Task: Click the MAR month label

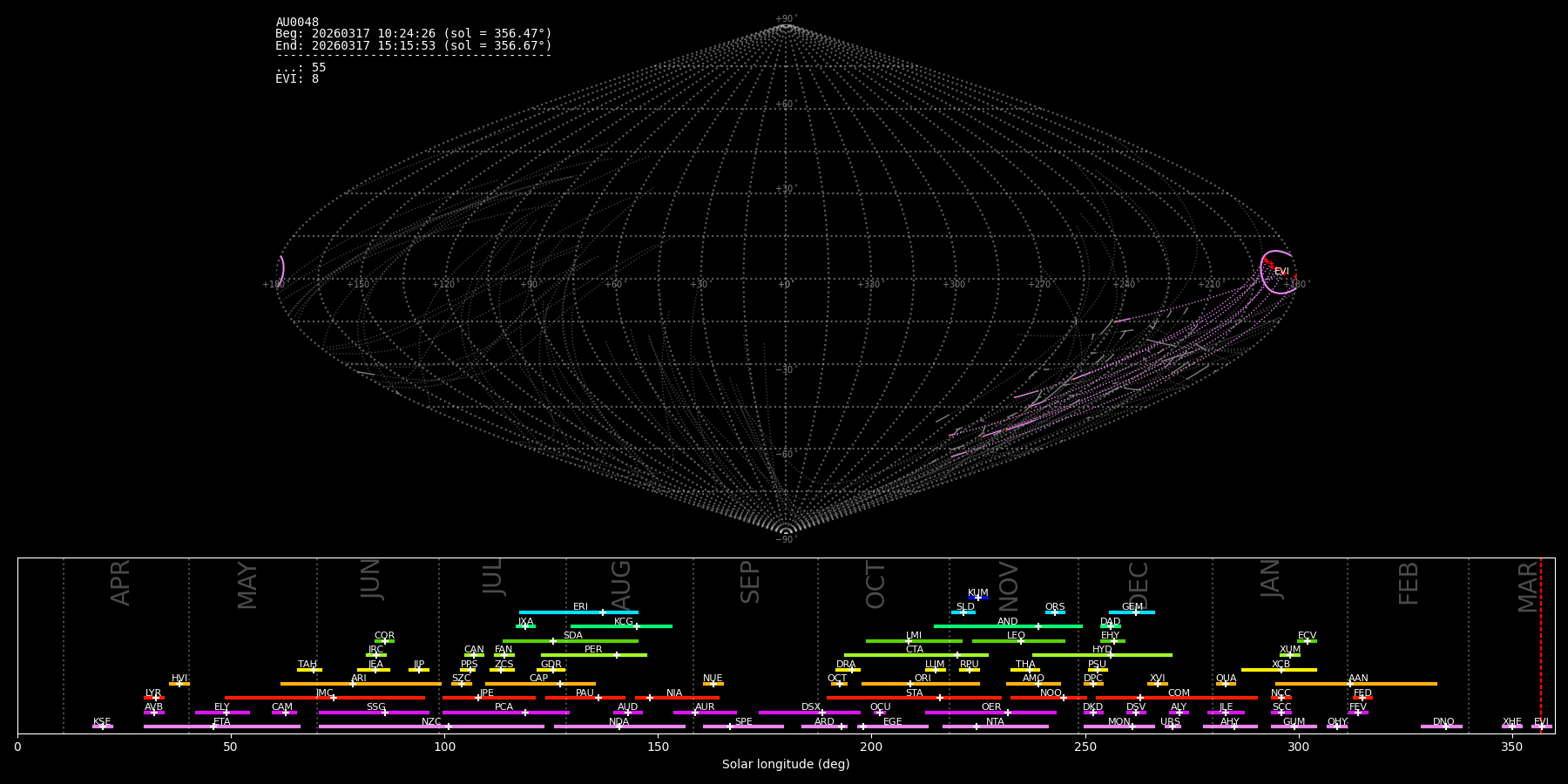Action: tap(1528, 587)
